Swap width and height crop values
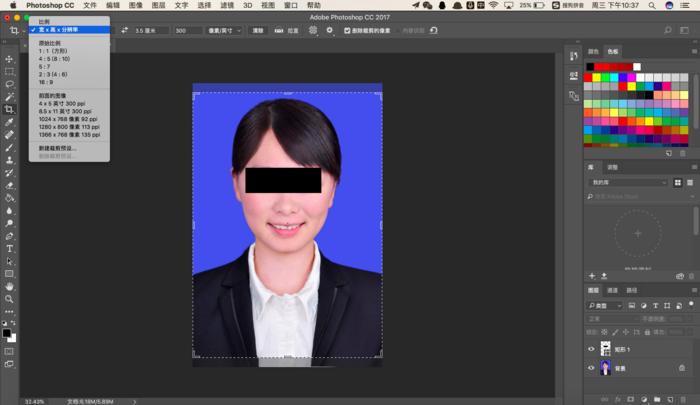700x405 pixels. (124, 30)
